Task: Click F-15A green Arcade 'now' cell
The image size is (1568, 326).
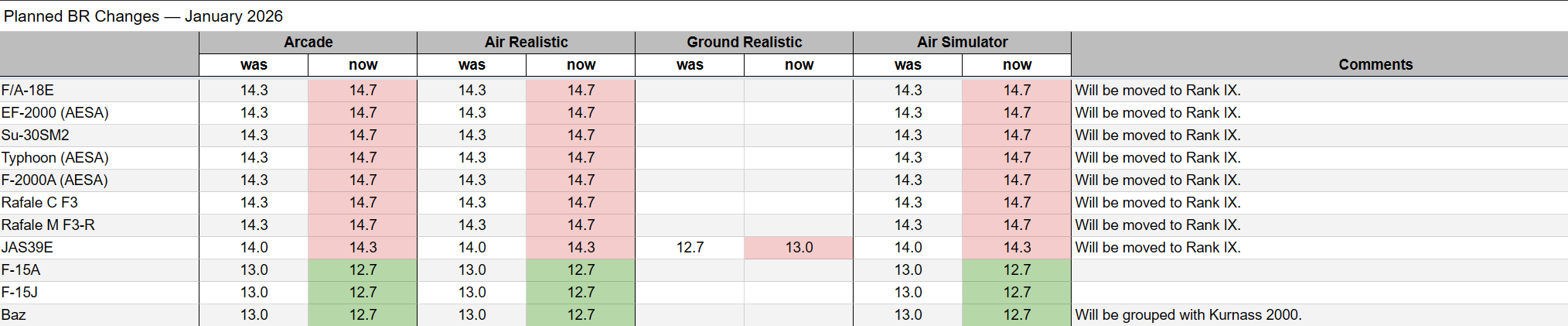Action: (x=363, y=270)
